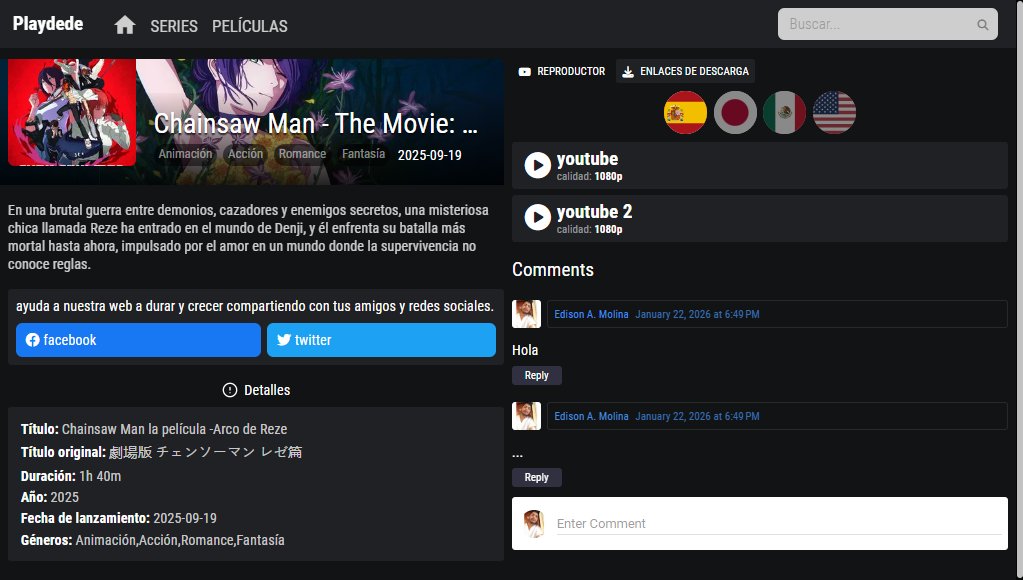Click the Géneros row in details

(153, 540)
